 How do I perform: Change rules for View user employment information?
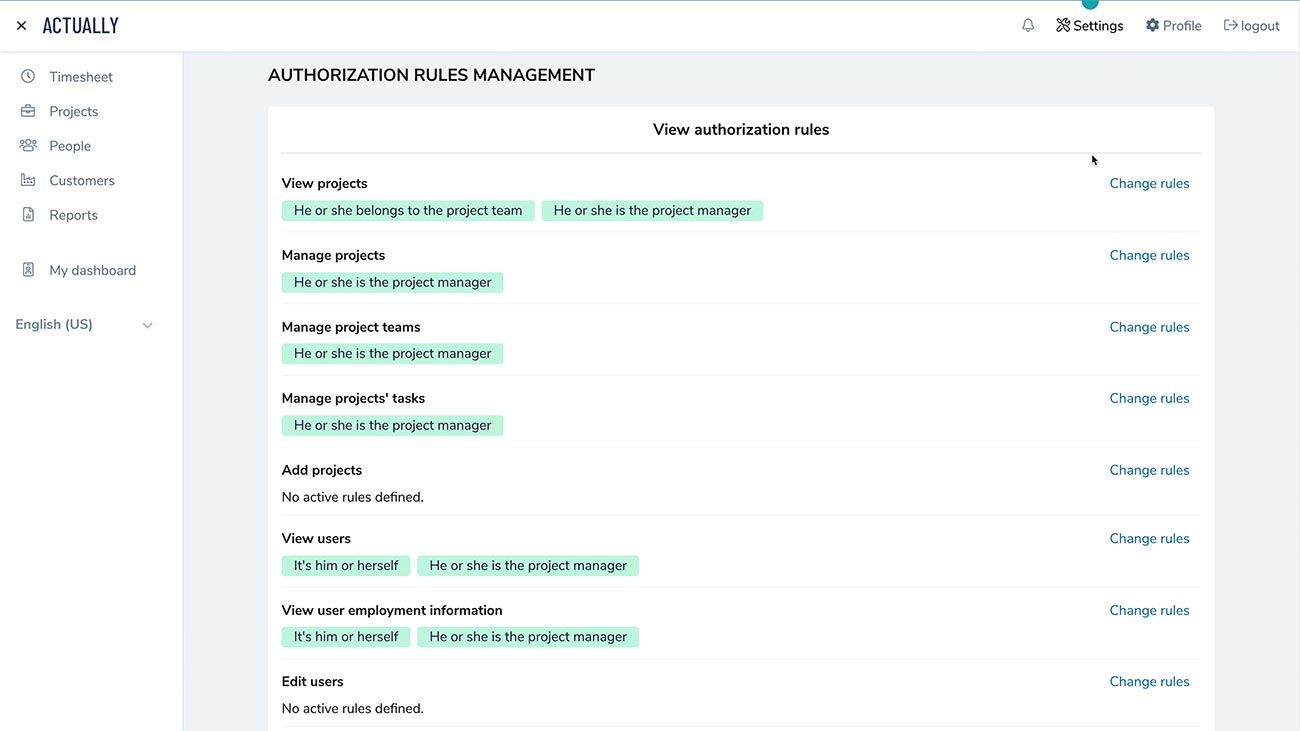coord(1149,609)
